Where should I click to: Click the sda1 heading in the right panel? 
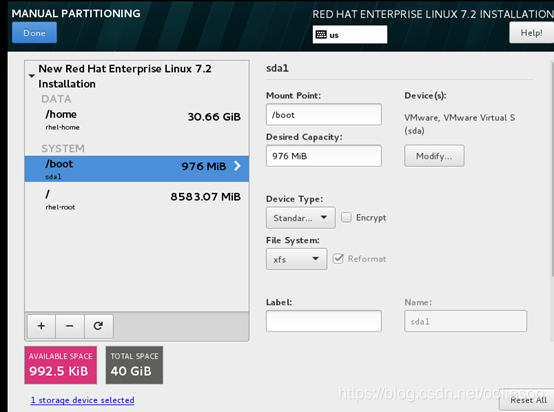coord(277,68)
